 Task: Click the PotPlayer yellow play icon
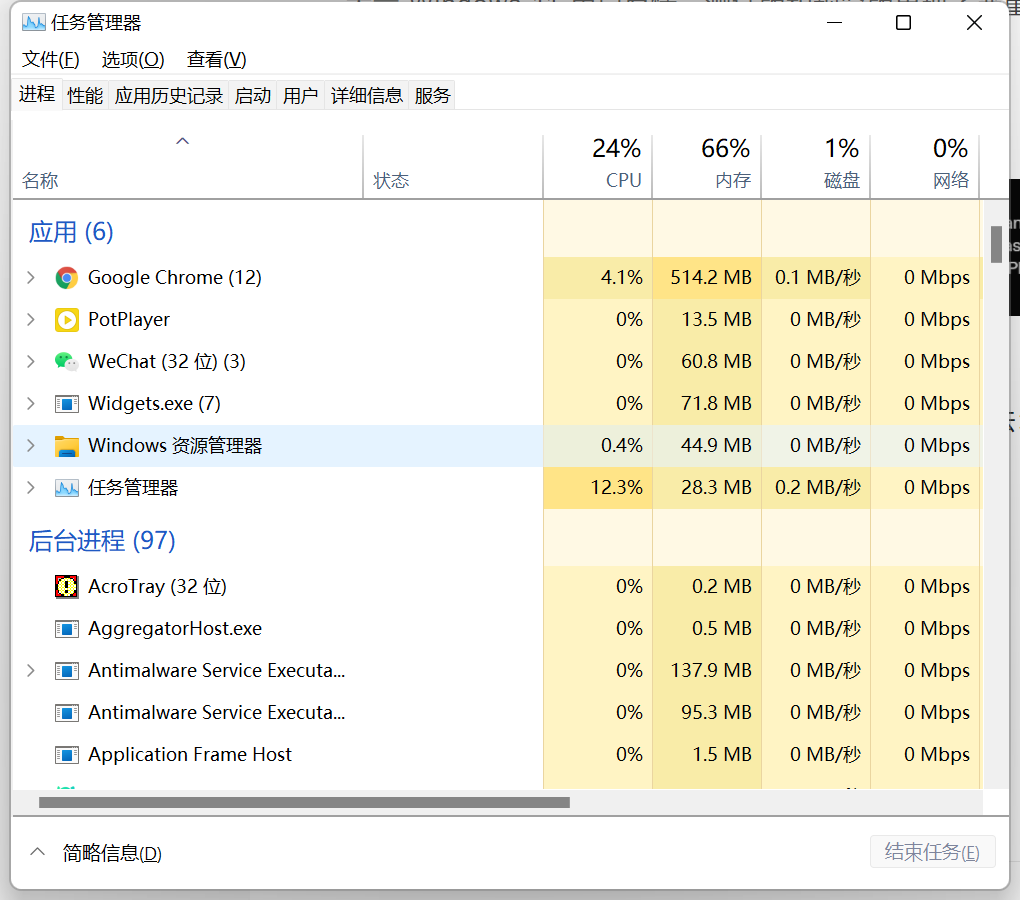pyautogui.click(x=66, y=320)
